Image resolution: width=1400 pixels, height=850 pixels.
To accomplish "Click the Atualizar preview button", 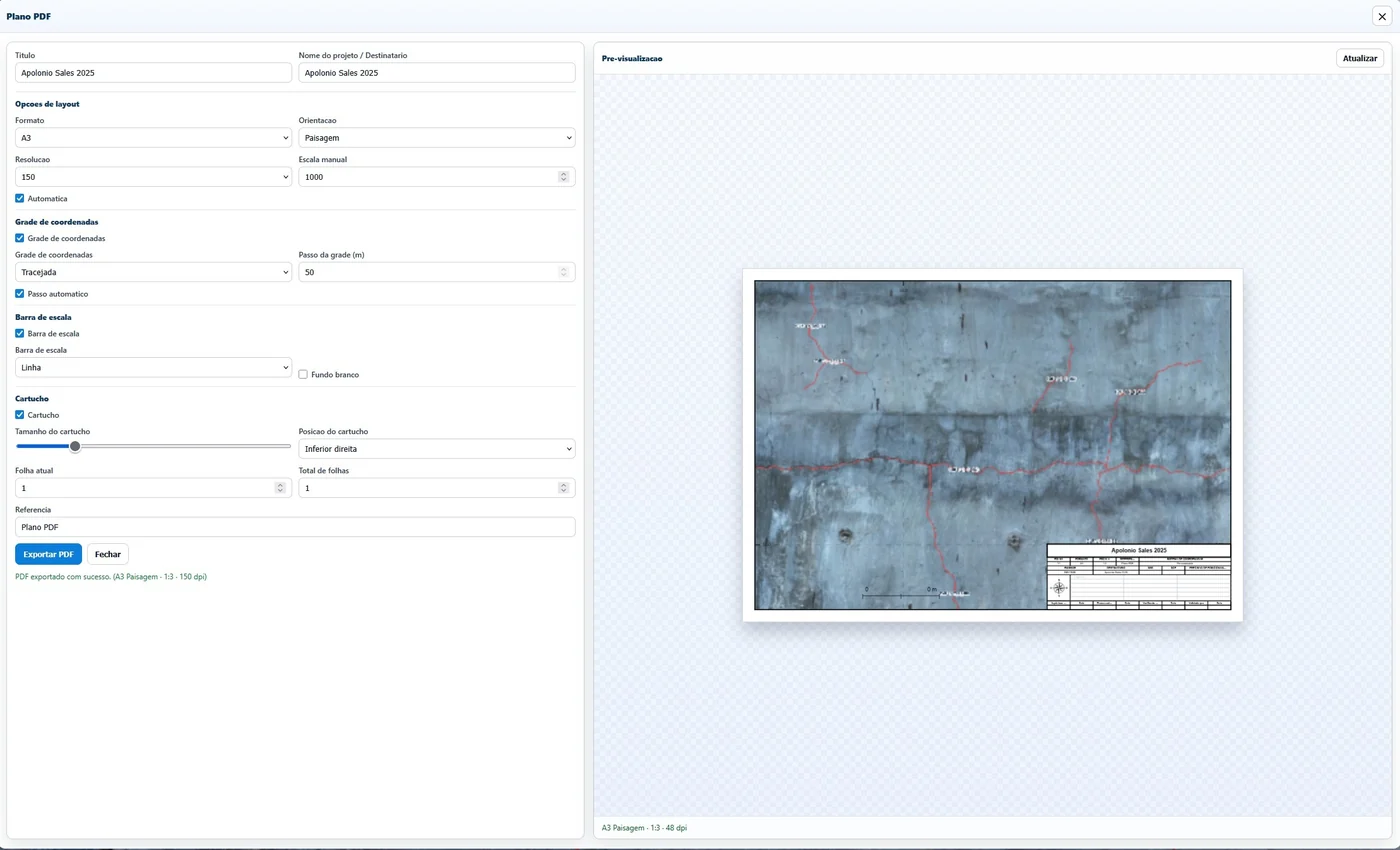I will tap(1360, 58).
